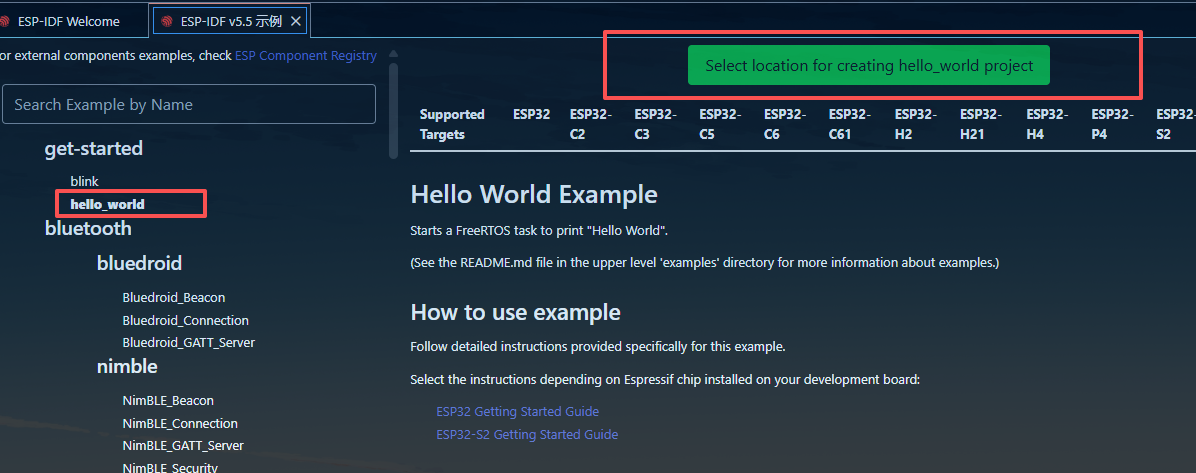Click the 'Starts a FreeRTOS task' description line
The height and width of the screenshot is (473, 1196).
pos(539,230)
